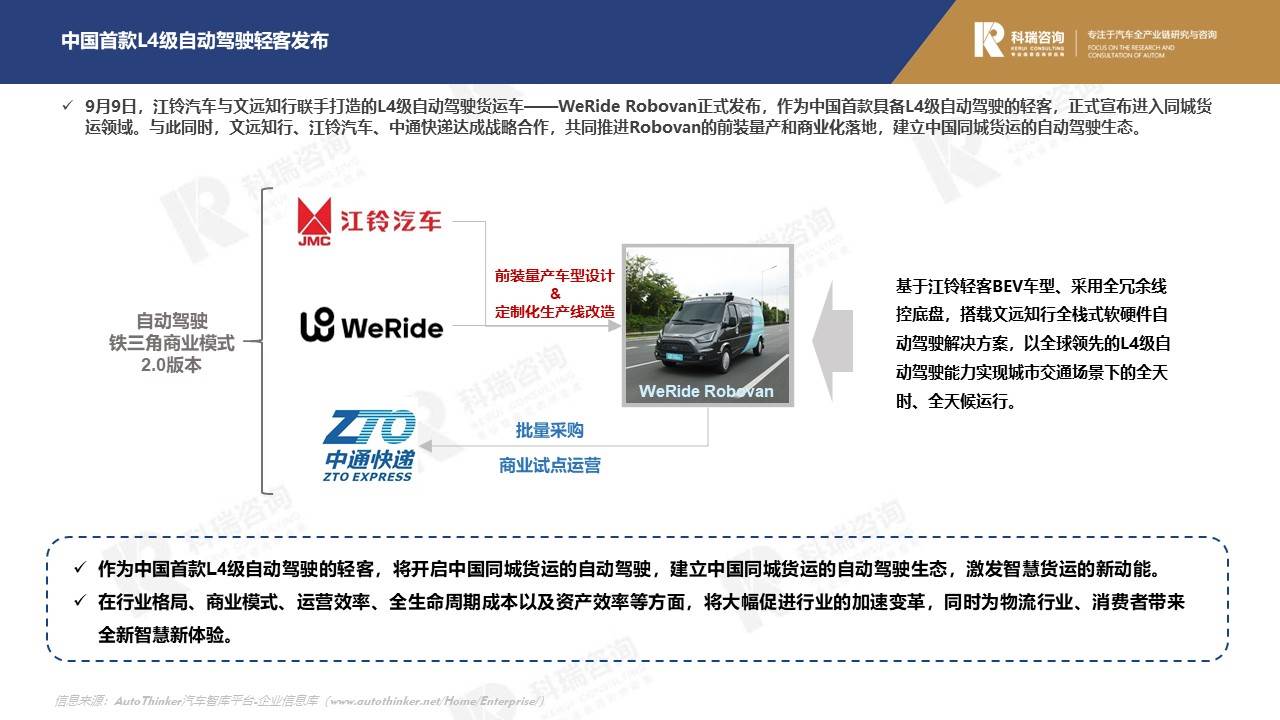Click the JMC 江铃汽车 logo

click(369, 221)
